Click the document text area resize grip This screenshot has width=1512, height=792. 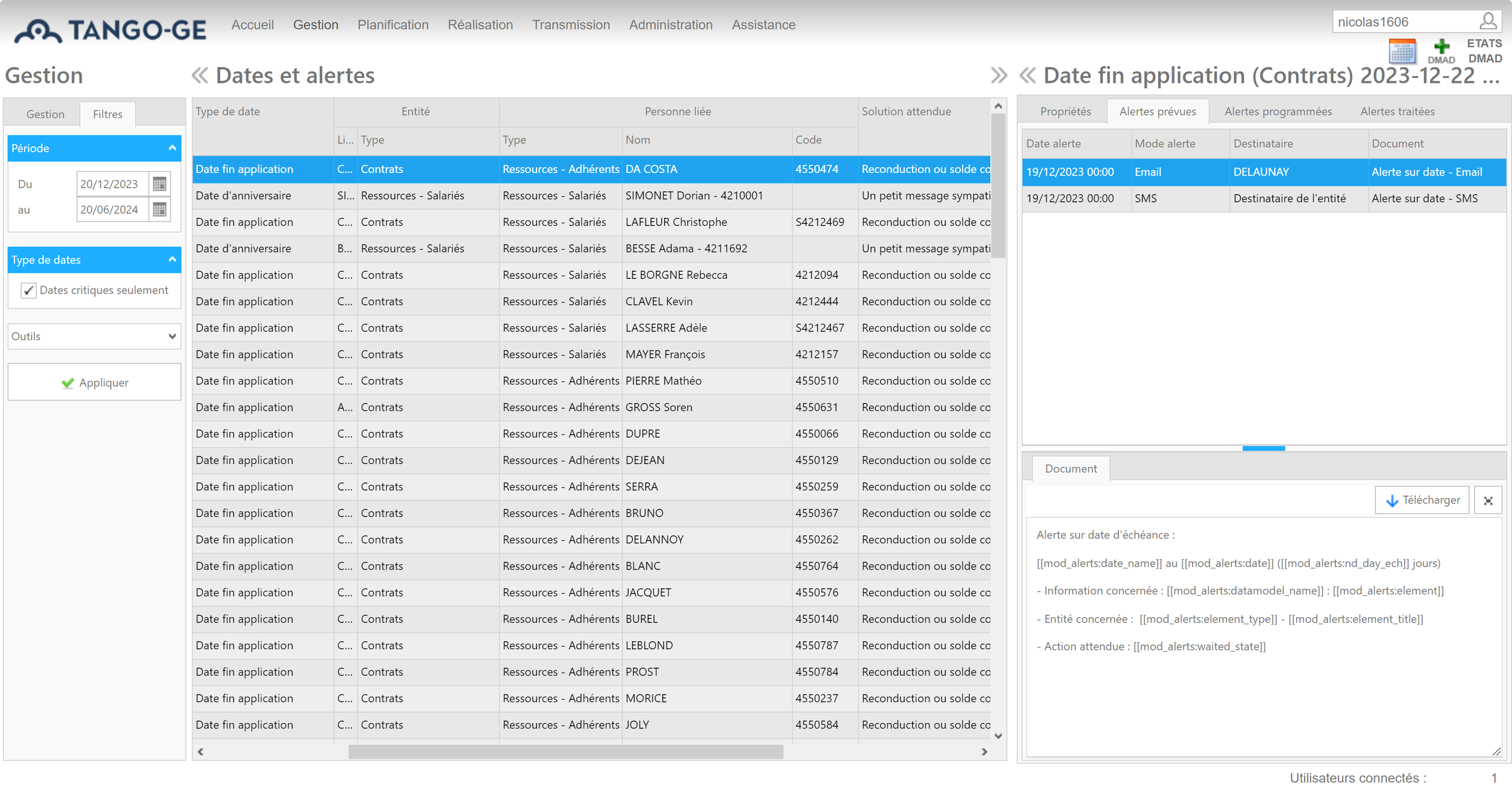click(1496, 751)
